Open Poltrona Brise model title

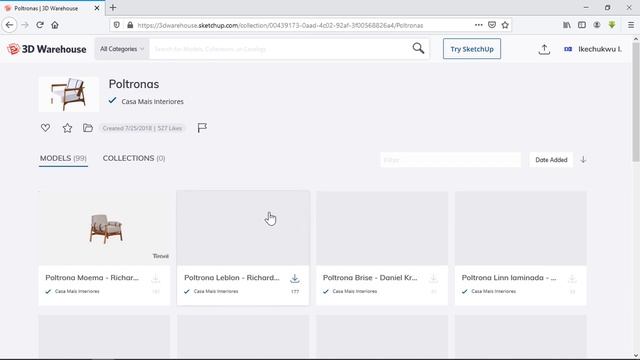pyautogui.click(x=370, y=278)
